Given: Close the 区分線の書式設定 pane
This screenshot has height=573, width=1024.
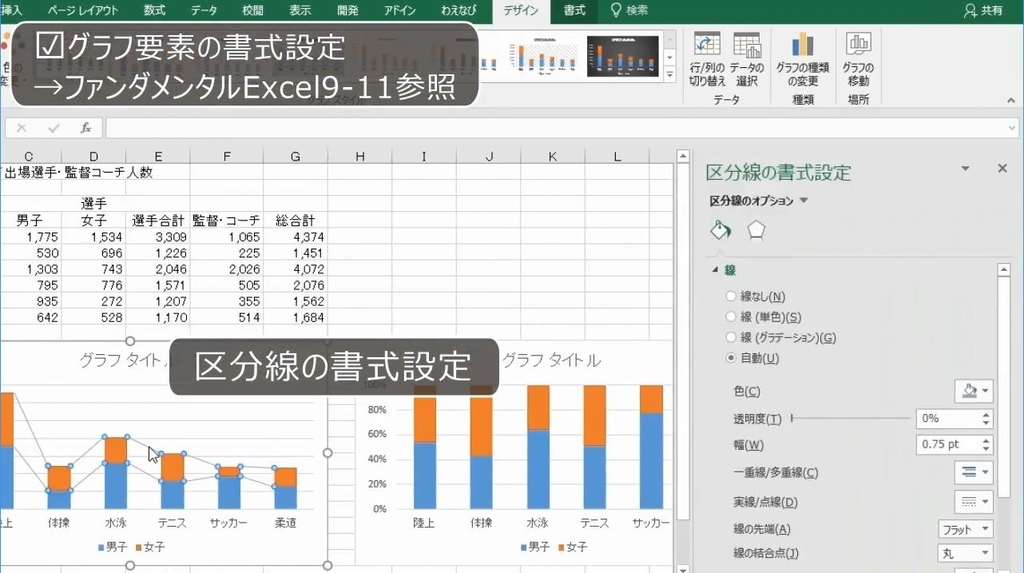Looking at the screenshot, I should [1002, 169].
